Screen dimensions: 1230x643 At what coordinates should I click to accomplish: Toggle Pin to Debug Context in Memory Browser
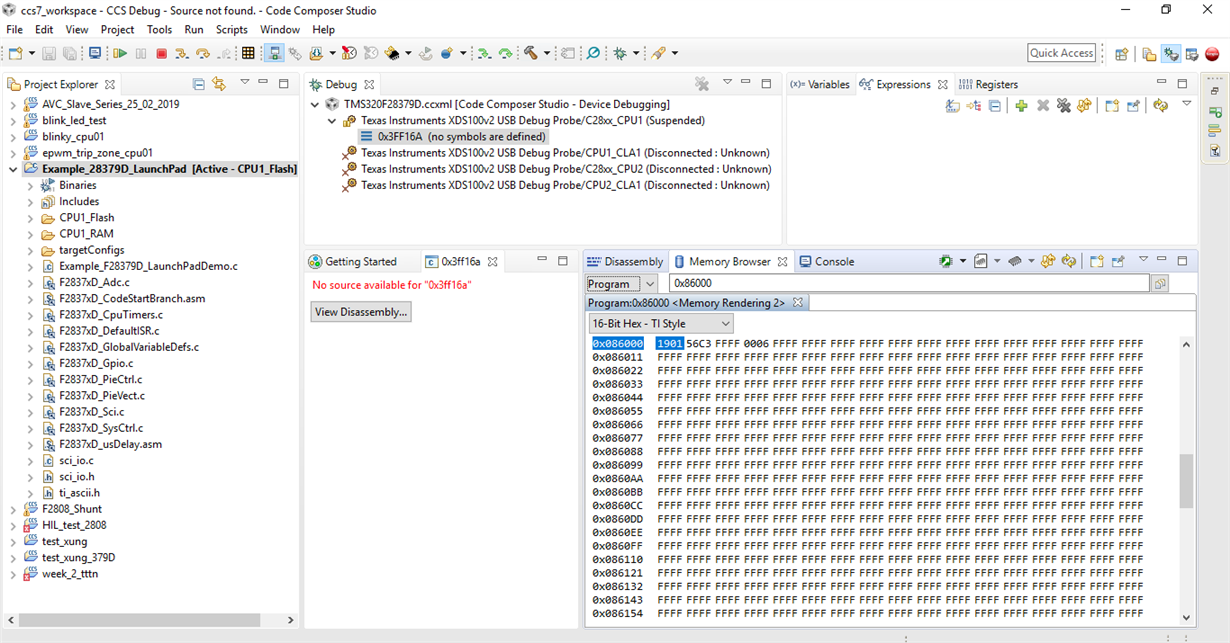point(1117,261)
